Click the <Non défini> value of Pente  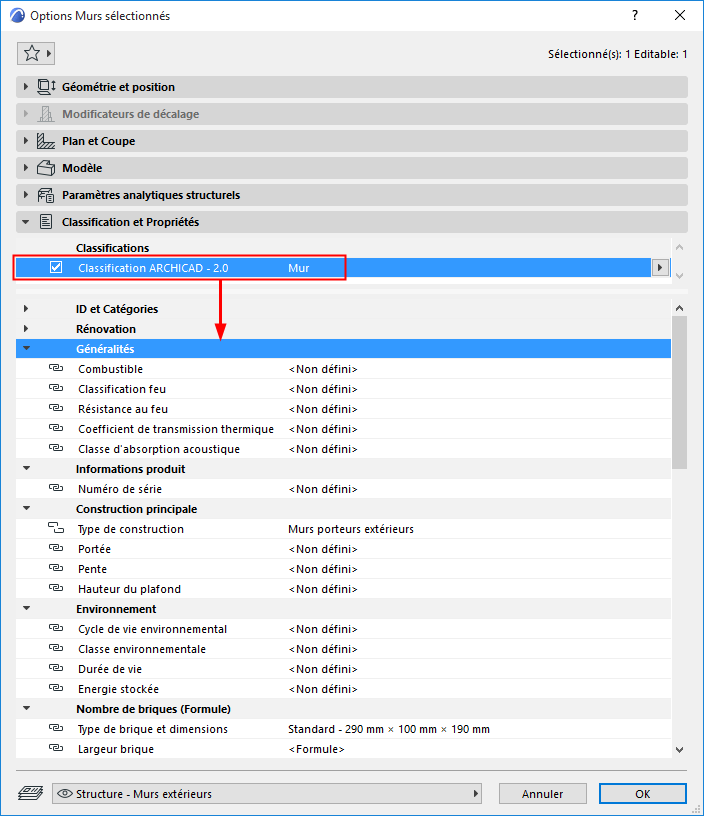point(323,569)
